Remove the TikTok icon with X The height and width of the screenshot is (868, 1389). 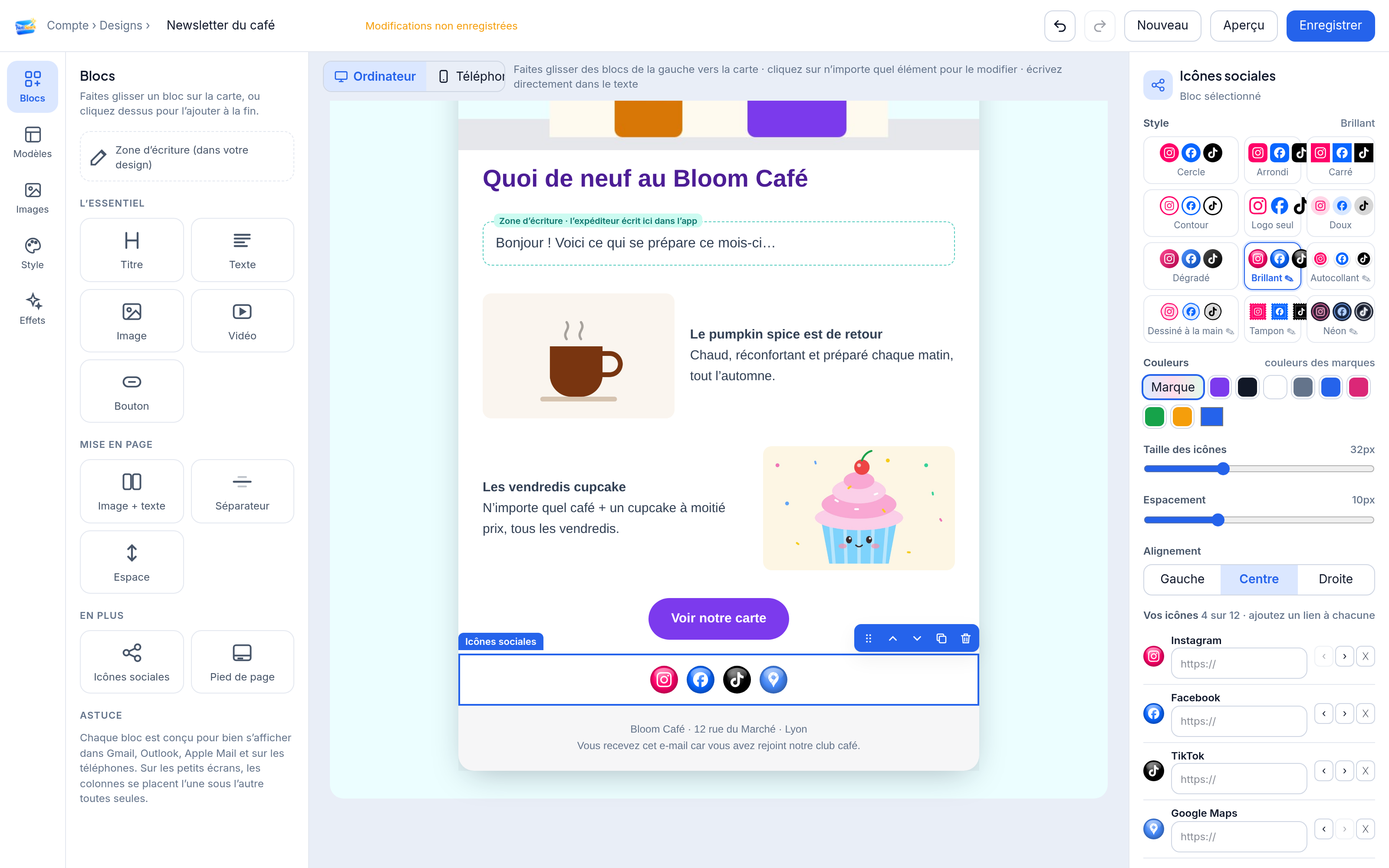pos(1366,771)
